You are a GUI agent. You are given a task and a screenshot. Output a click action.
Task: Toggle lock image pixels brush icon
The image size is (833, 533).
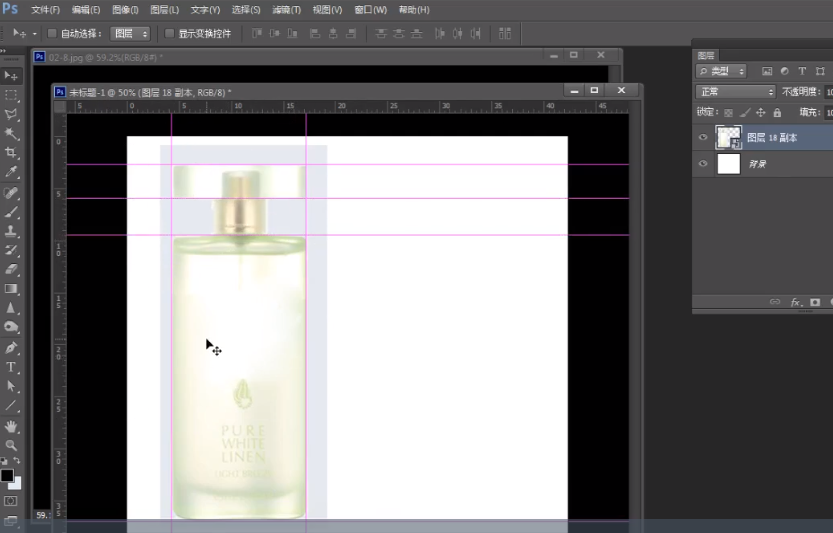[x=745, y=113]
